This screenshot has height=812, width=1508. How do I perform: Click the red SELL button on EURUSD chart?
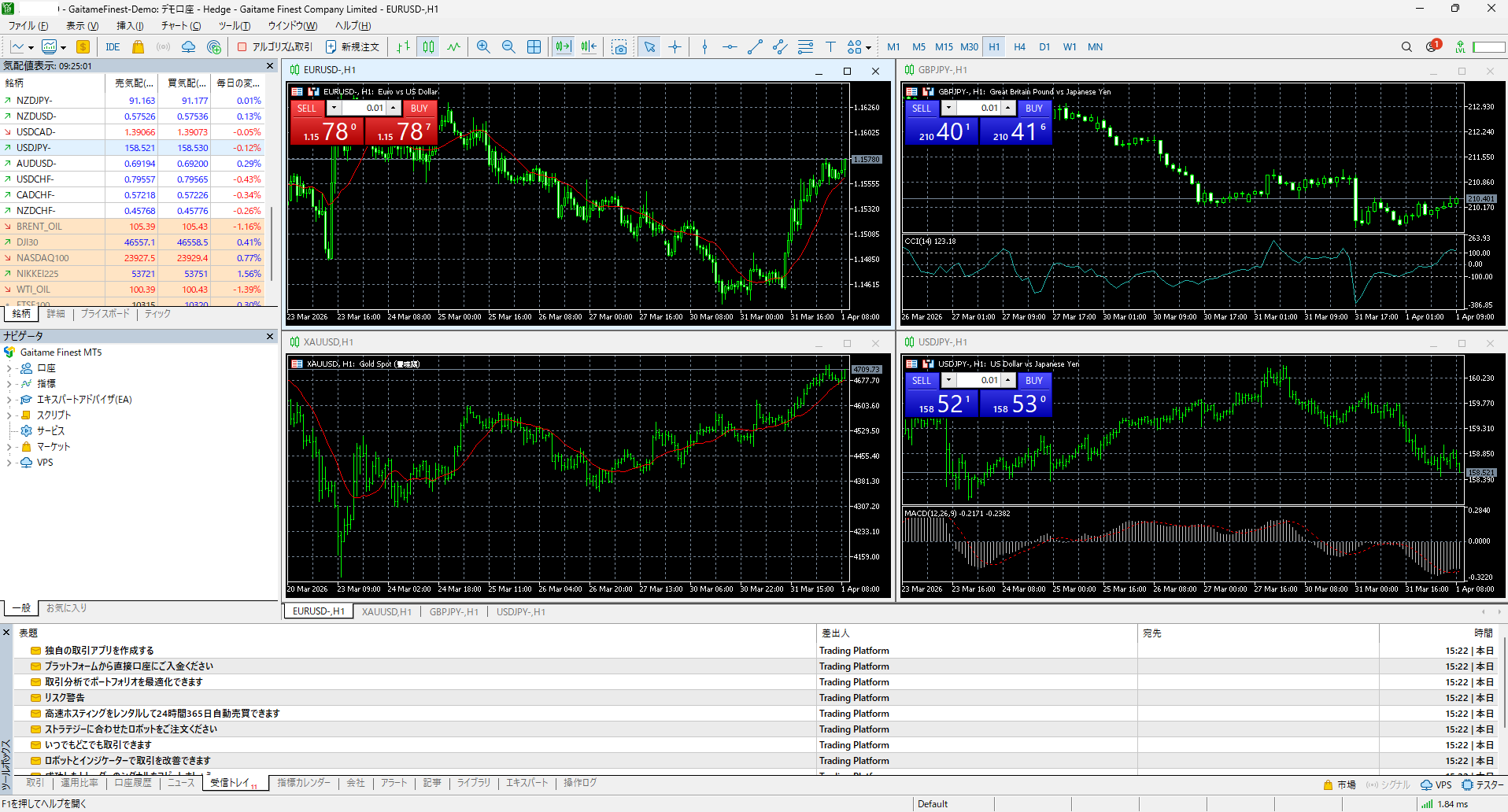307,109
